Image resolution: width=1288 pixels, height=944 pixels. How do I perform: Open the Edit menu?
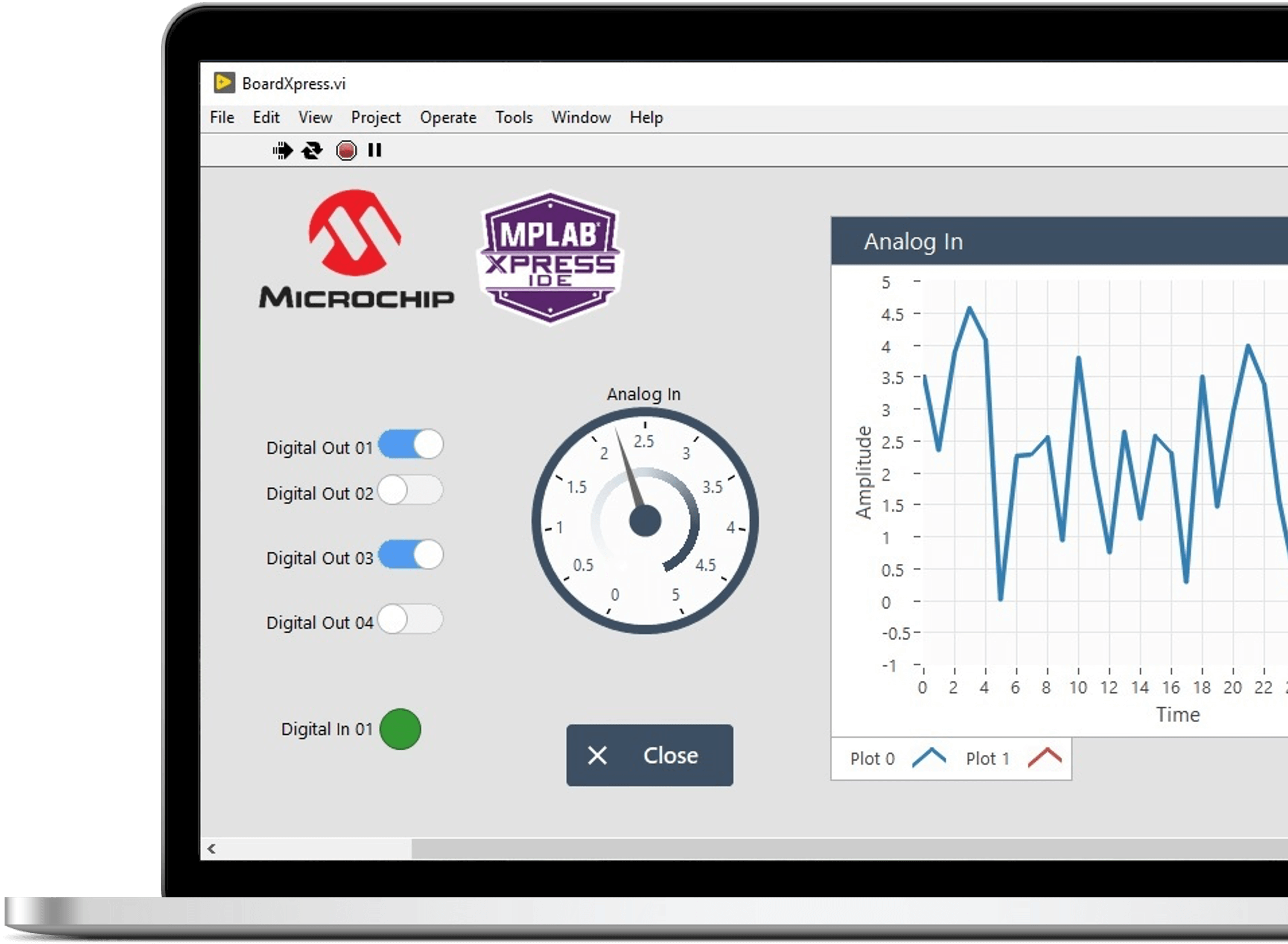pos(267,117)
